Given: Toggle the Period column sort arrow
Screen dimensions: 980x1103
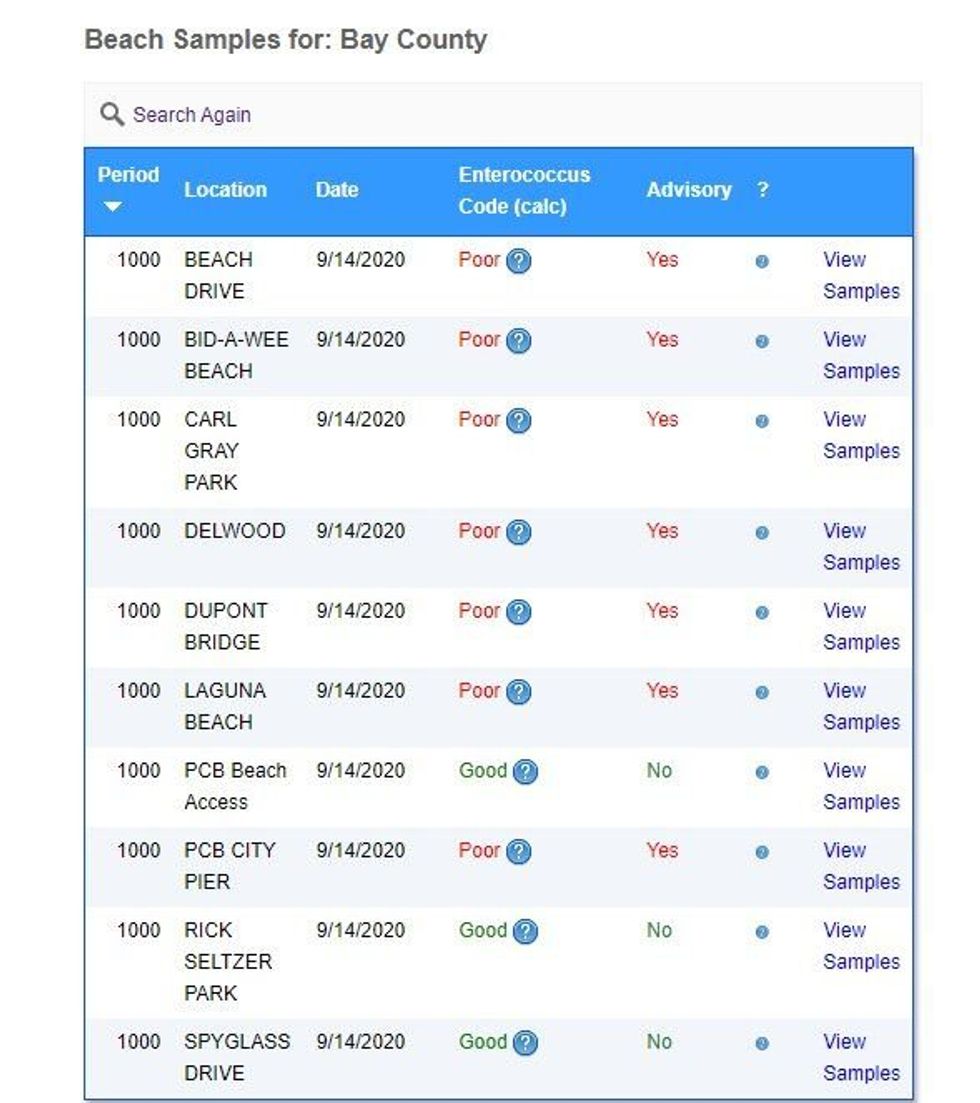Looking at the screenshot, I should point(113,206).
